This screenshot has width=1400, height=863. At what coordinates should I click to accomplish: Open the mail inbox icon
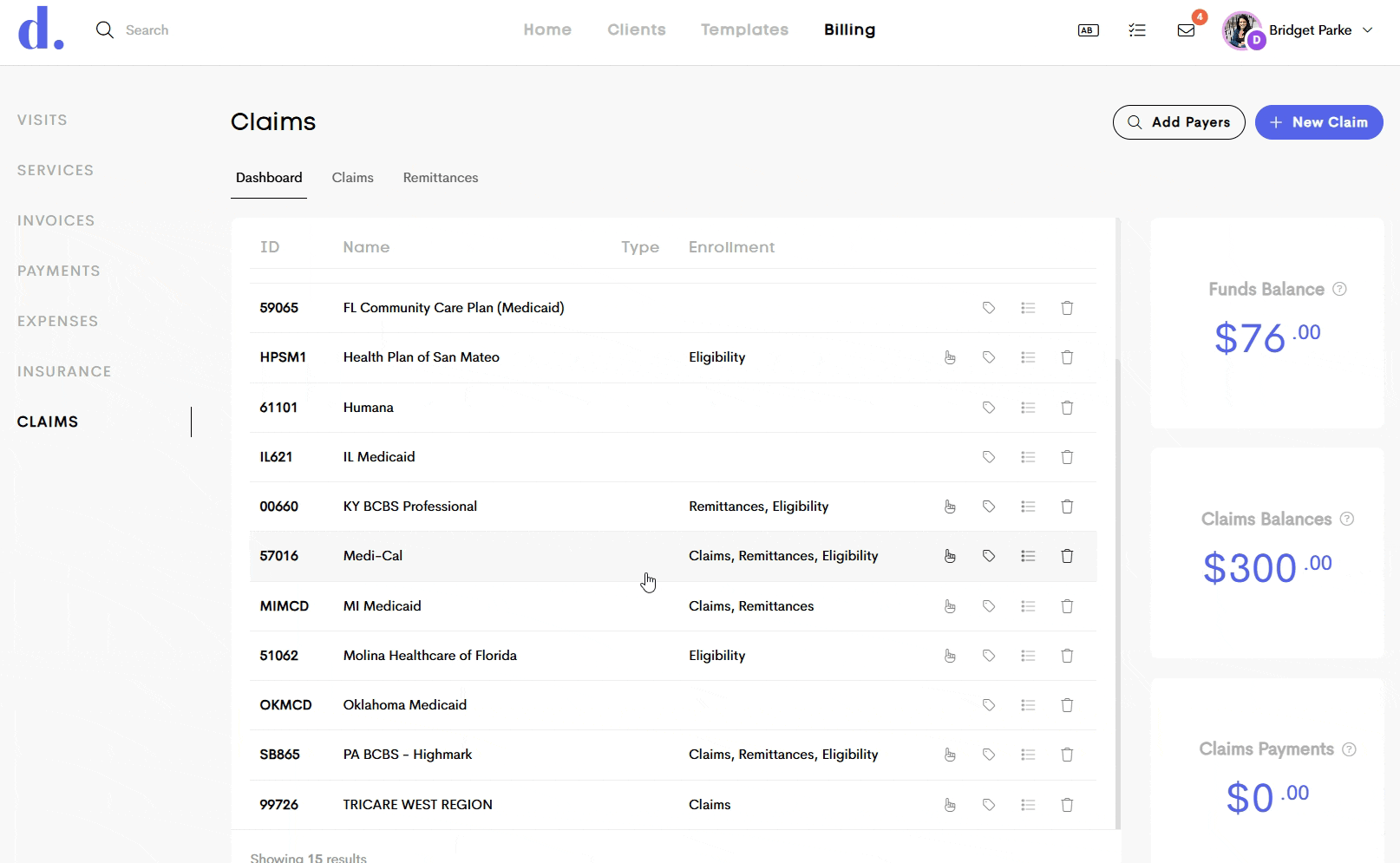coord(1186,30)
